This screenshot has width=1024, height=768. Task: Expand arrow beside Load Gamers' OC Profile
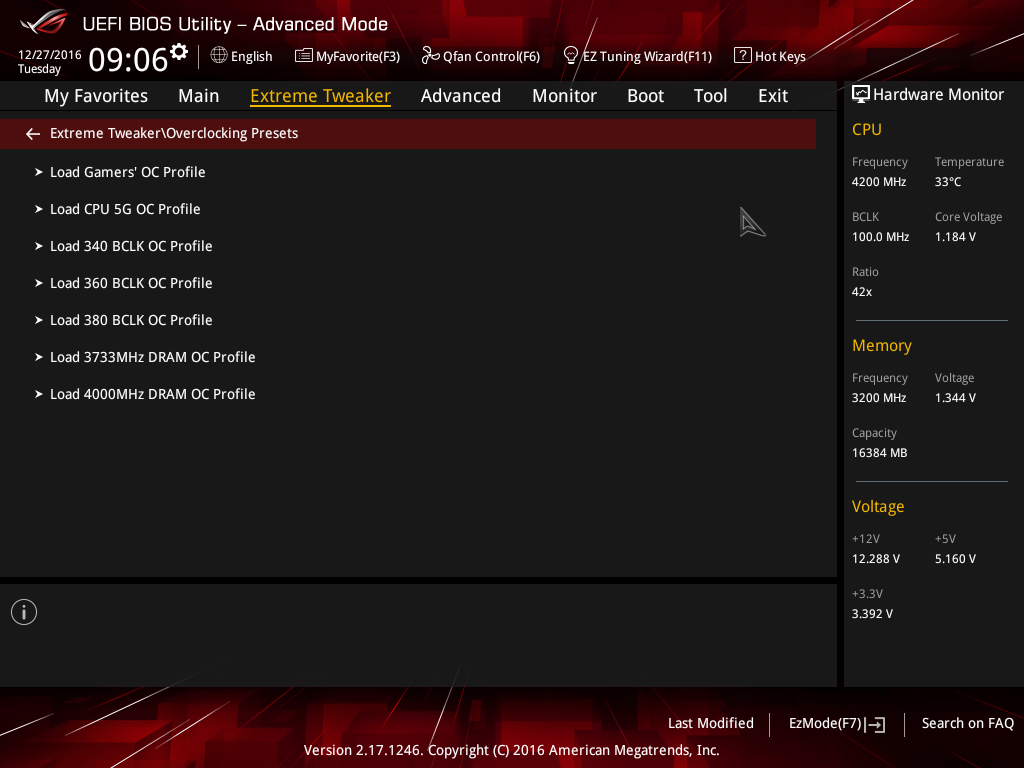point(39,172)
